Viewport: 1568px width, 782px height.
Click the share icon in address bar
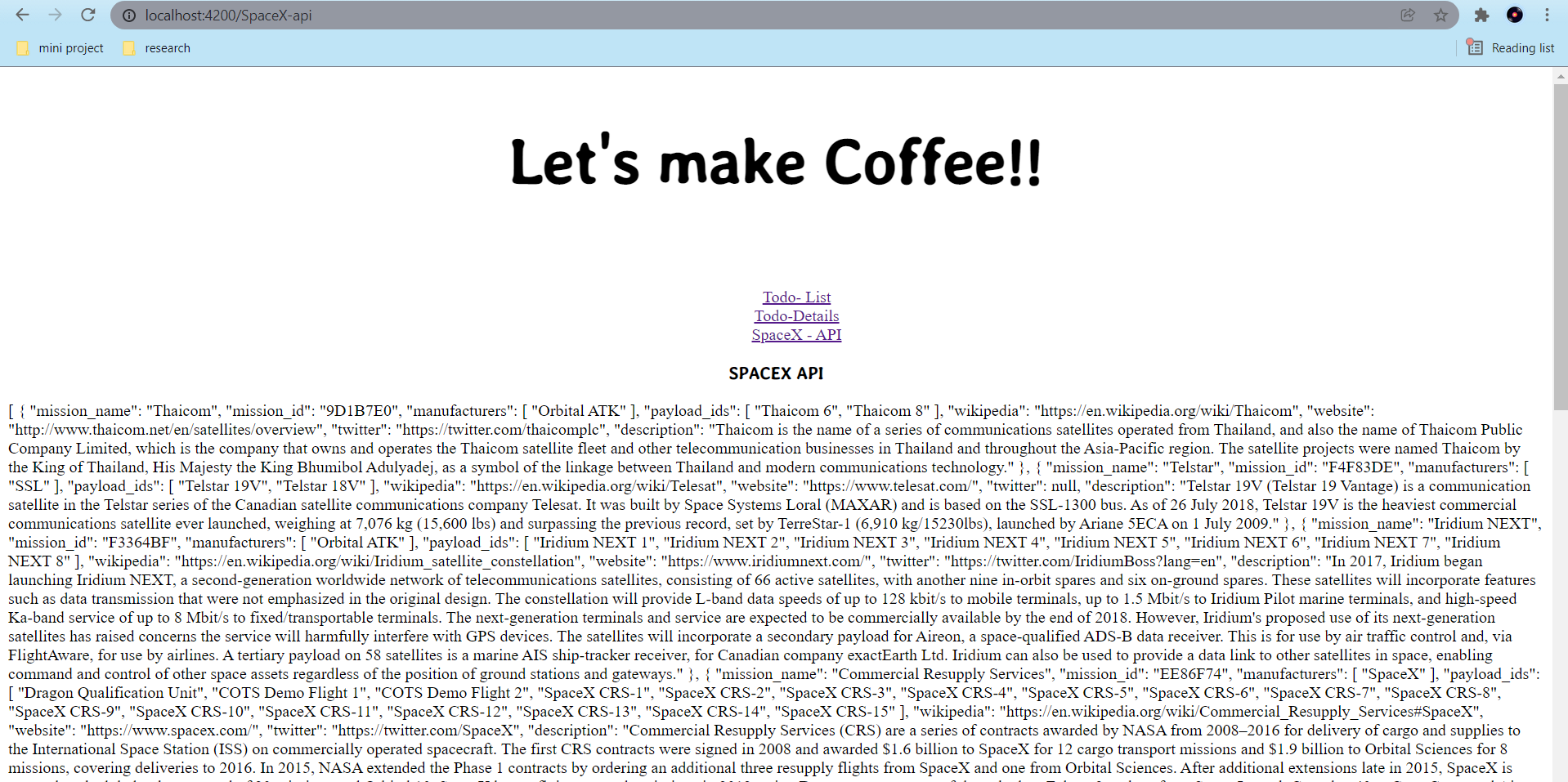[x=1408, y=15]
